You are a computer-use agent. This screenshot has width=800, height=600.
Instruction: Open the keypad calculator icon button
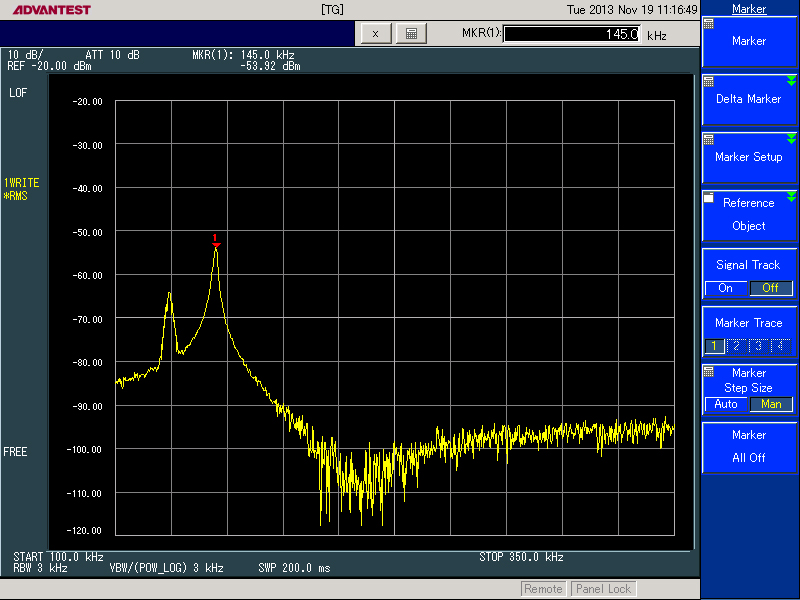point(411,34)
